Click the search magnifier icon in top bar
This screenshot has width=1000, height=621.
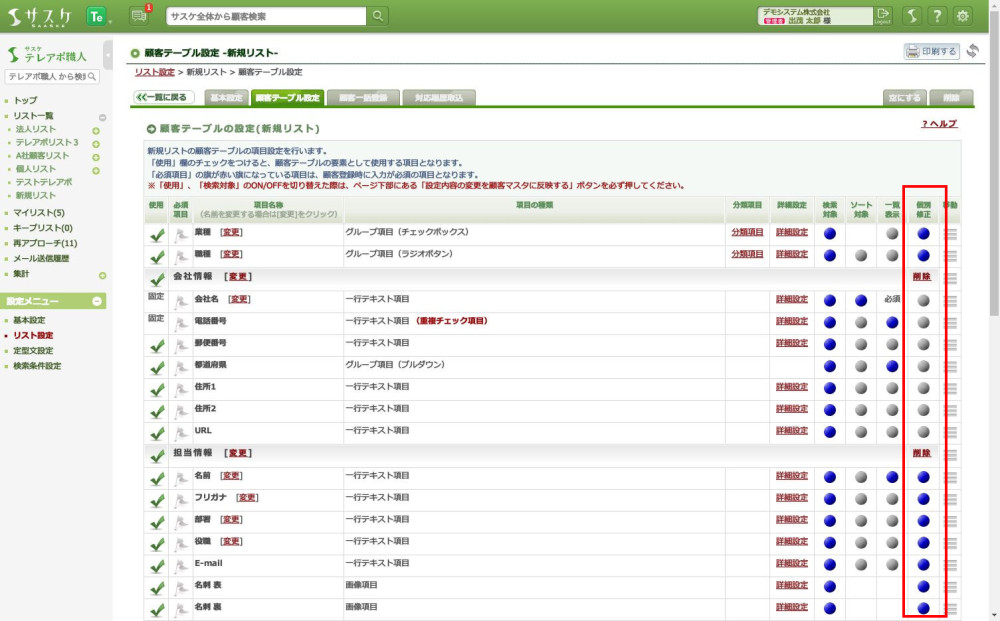pyautogui.click(x=378, y=16)
